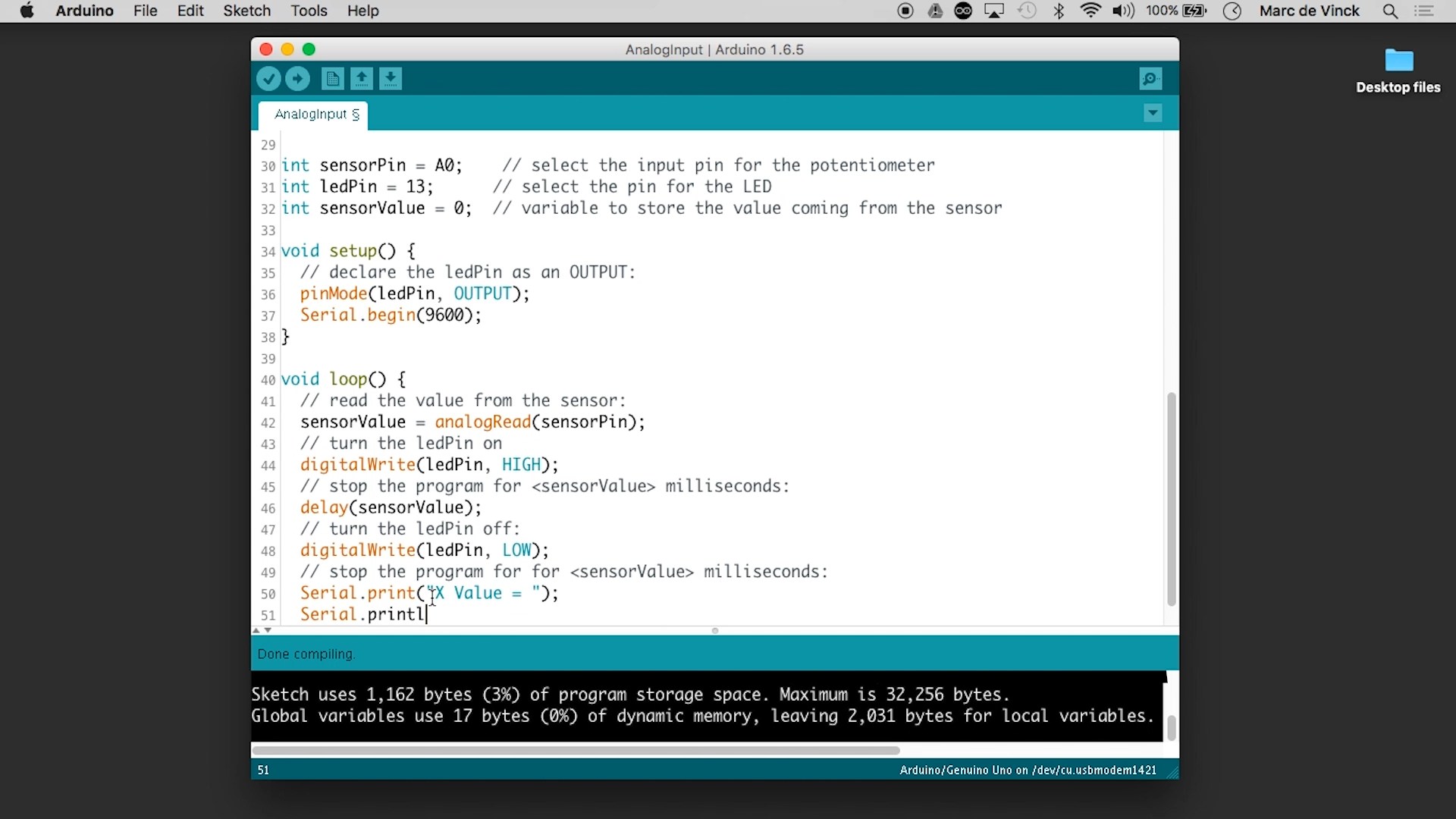Click the clock icon in menu bar
This screenshot has width=1456, height=819.
[x=1232, y=11]
